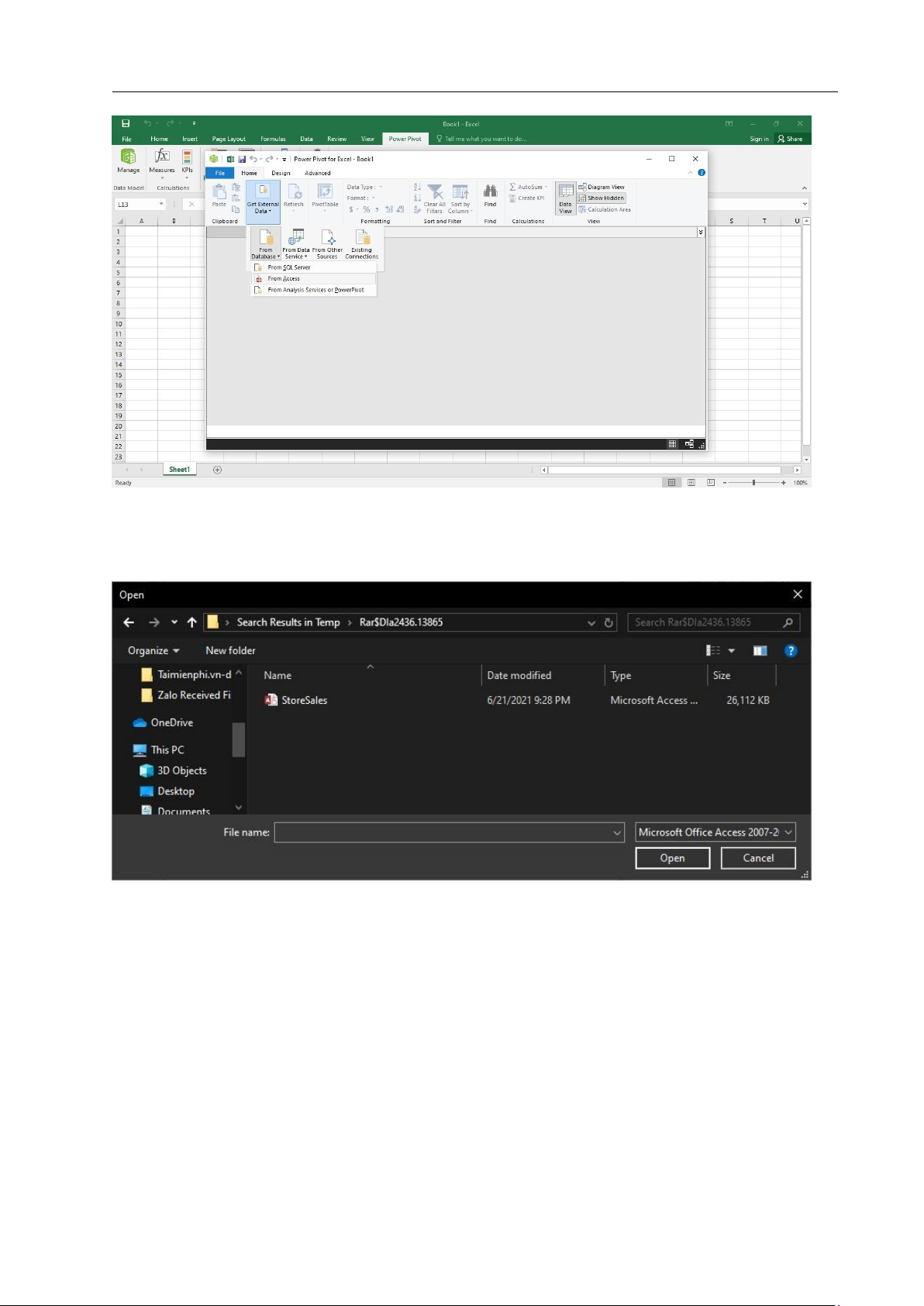Select the StoreSales file in list
This screenshot has height=1306, width=924.
coord(304,701)
